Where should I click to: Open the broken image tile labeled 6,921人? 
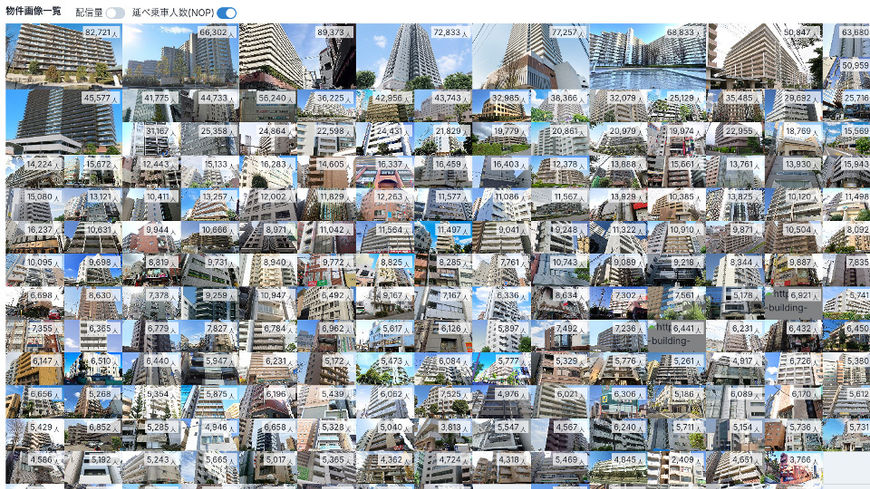[793, 302]
